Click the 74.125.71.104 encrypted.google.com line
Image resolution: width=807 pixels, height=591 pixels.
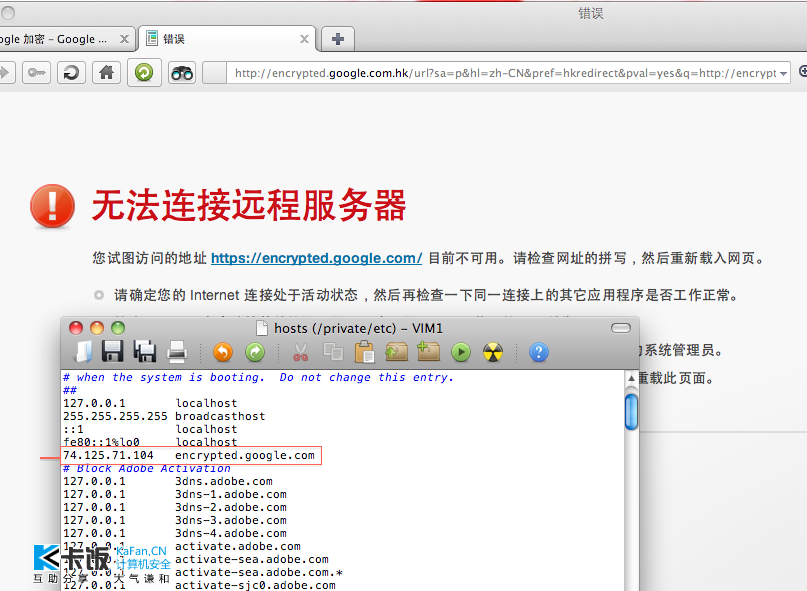point(189,456)
